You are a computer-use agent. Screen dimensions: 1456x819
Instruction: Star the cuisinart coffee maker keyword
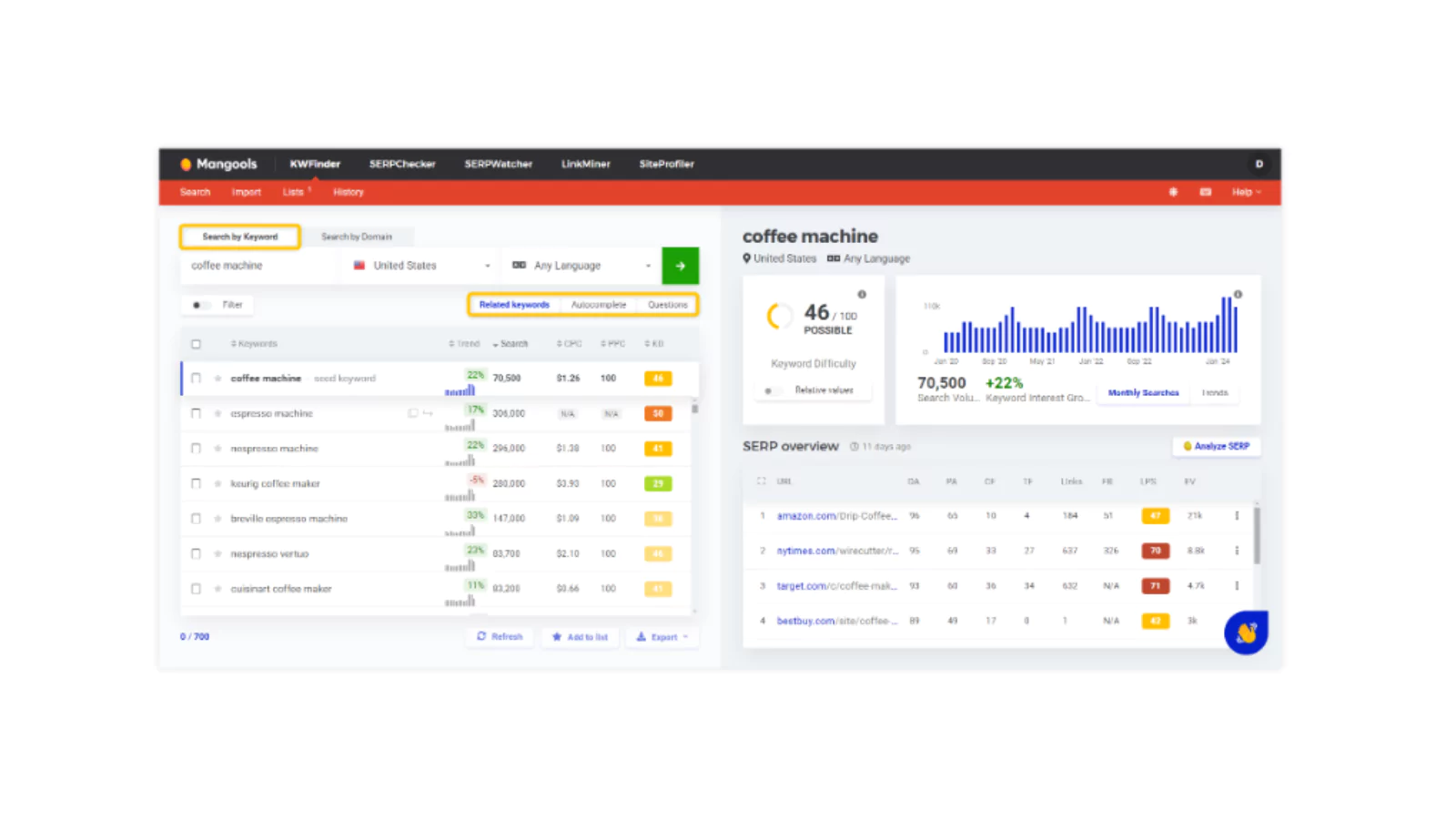tap(217, 589)
